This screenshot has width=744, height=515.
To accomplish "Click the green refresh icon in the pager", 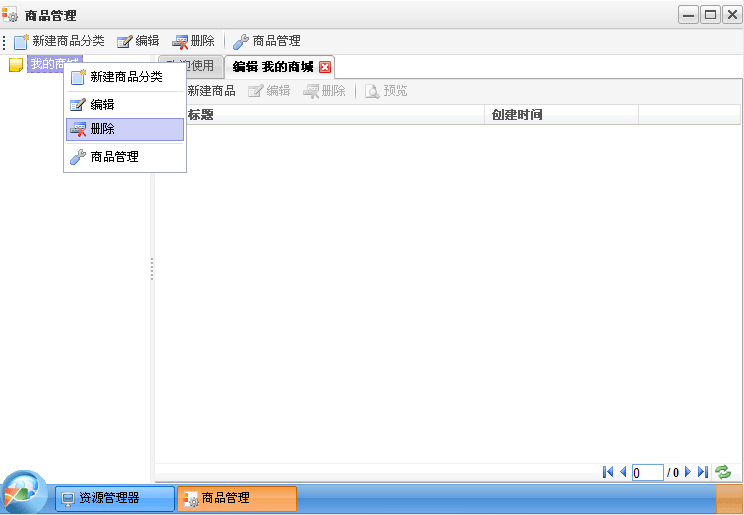I will [x=723, y=472].
